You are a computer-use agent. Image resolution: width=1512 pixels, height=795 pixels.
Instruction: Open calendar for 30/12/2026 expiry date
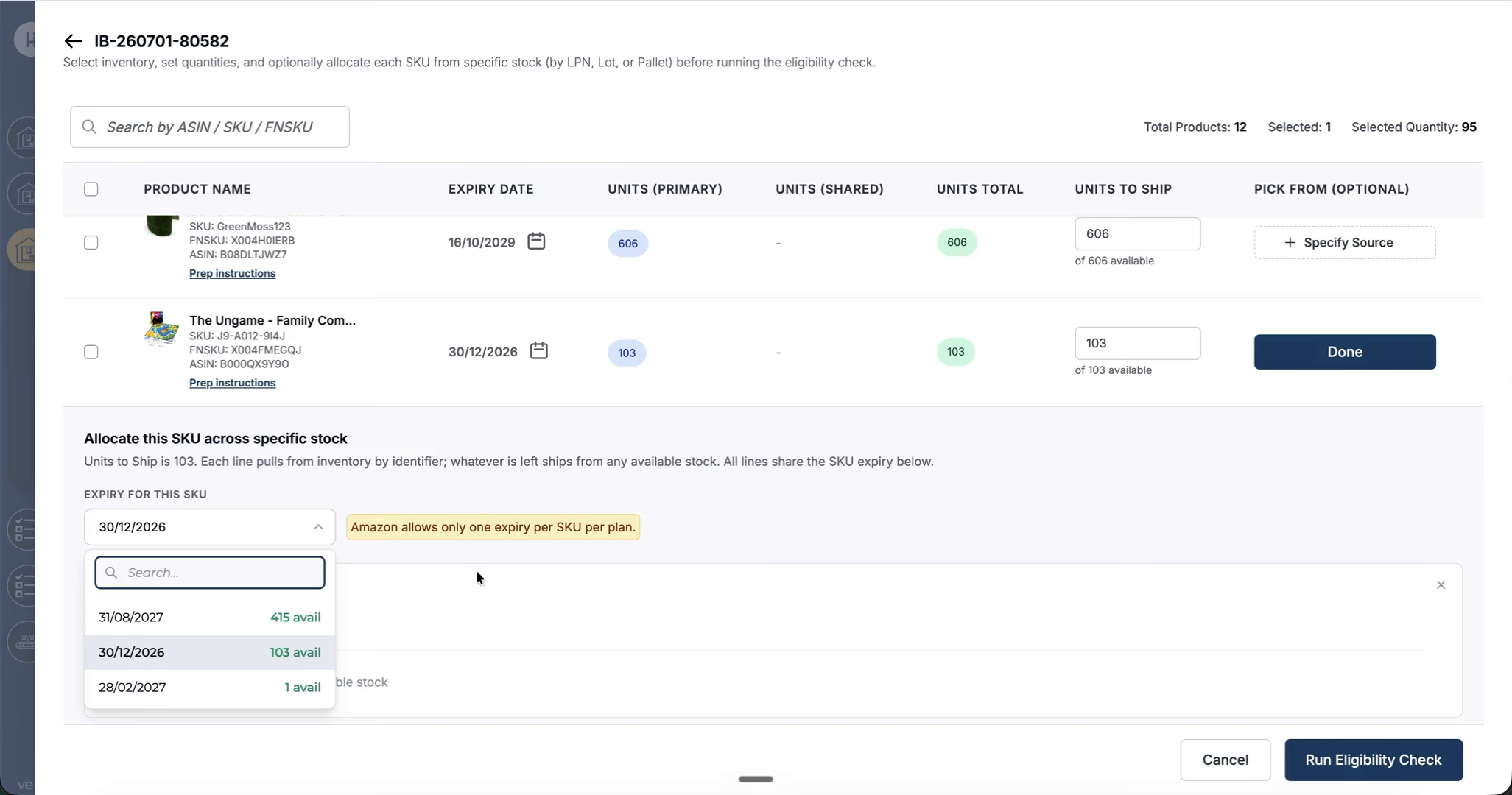click(539, 351)
